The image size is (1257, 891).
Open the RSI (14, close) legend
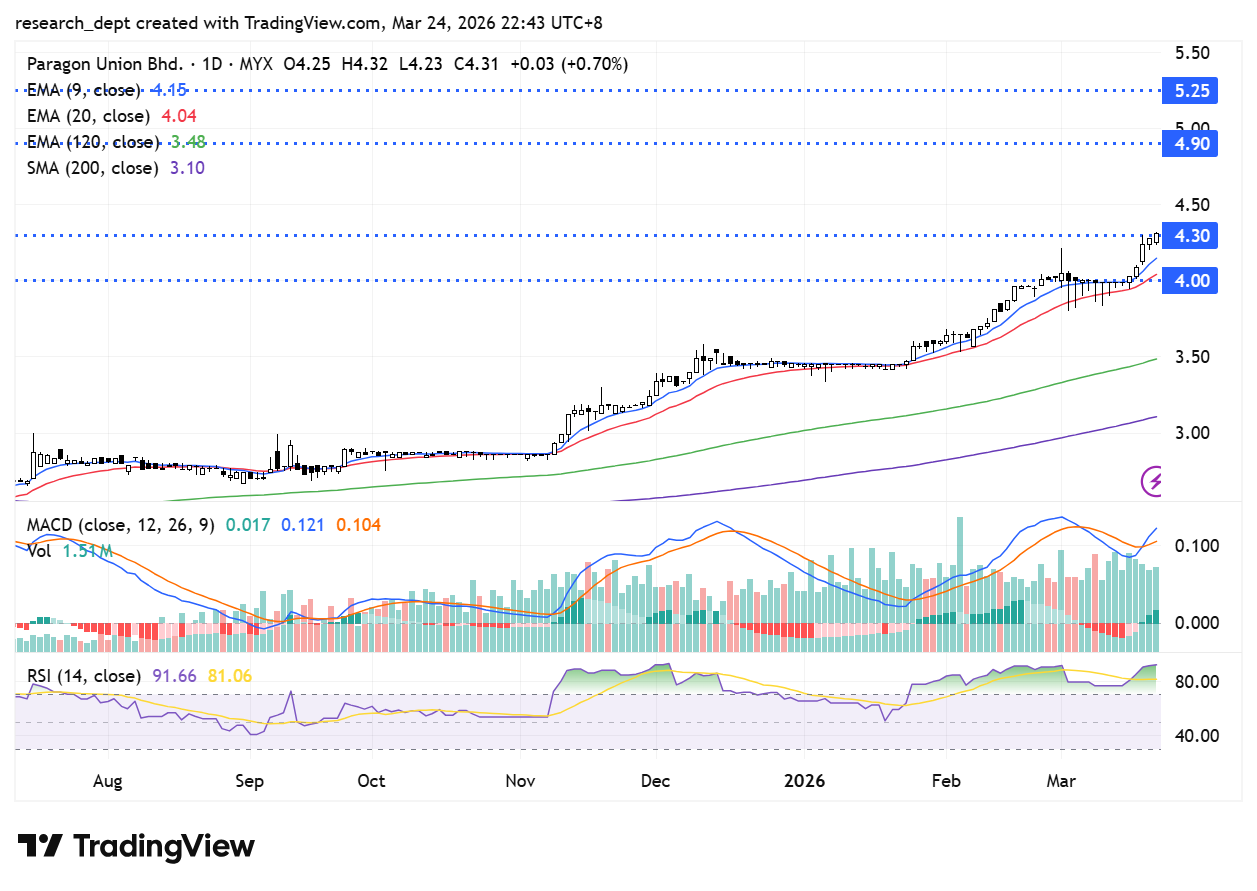point(84,676)
